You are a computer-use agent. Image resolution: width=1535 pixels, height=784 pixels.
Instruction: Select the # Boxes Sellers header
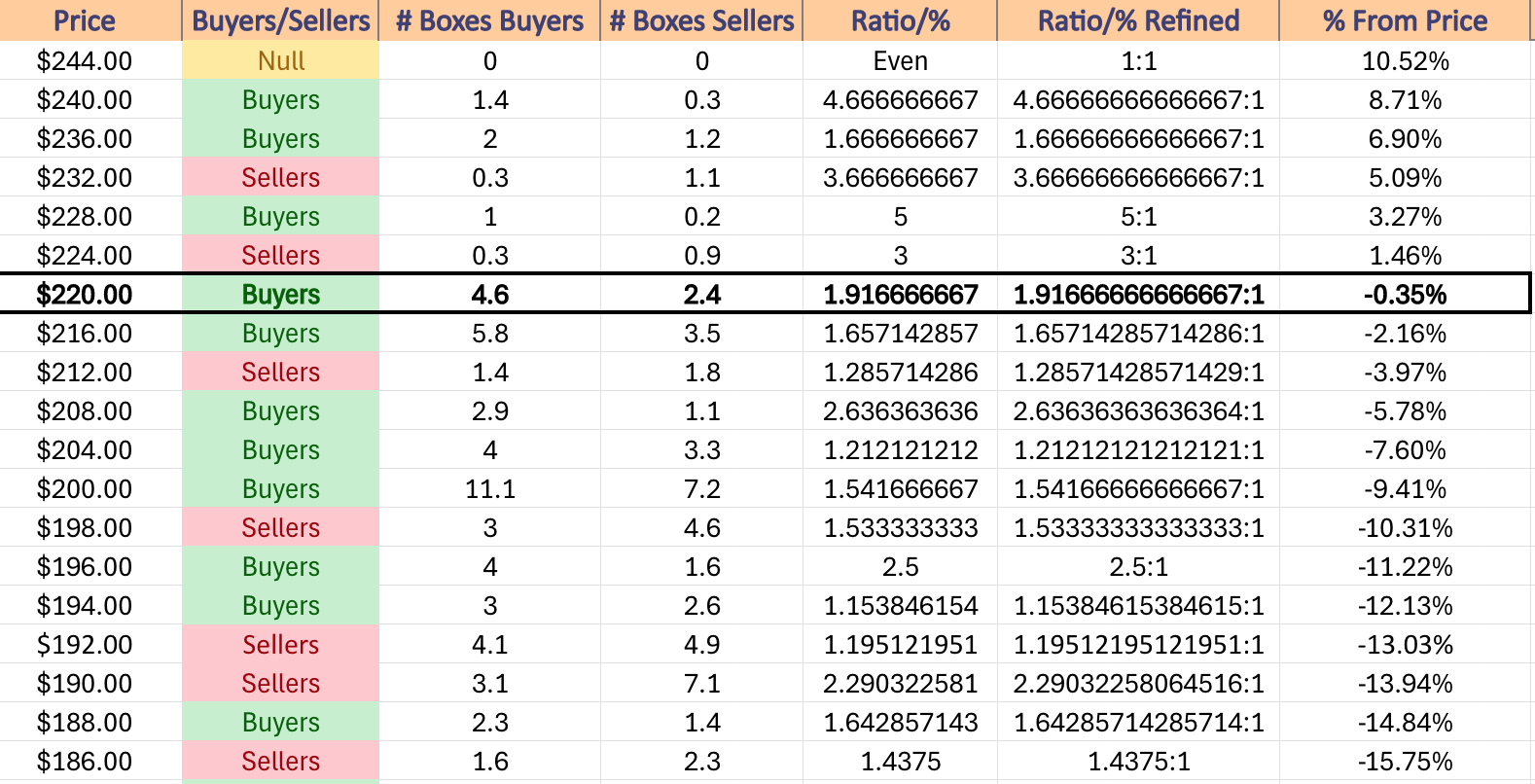point(702,20)
